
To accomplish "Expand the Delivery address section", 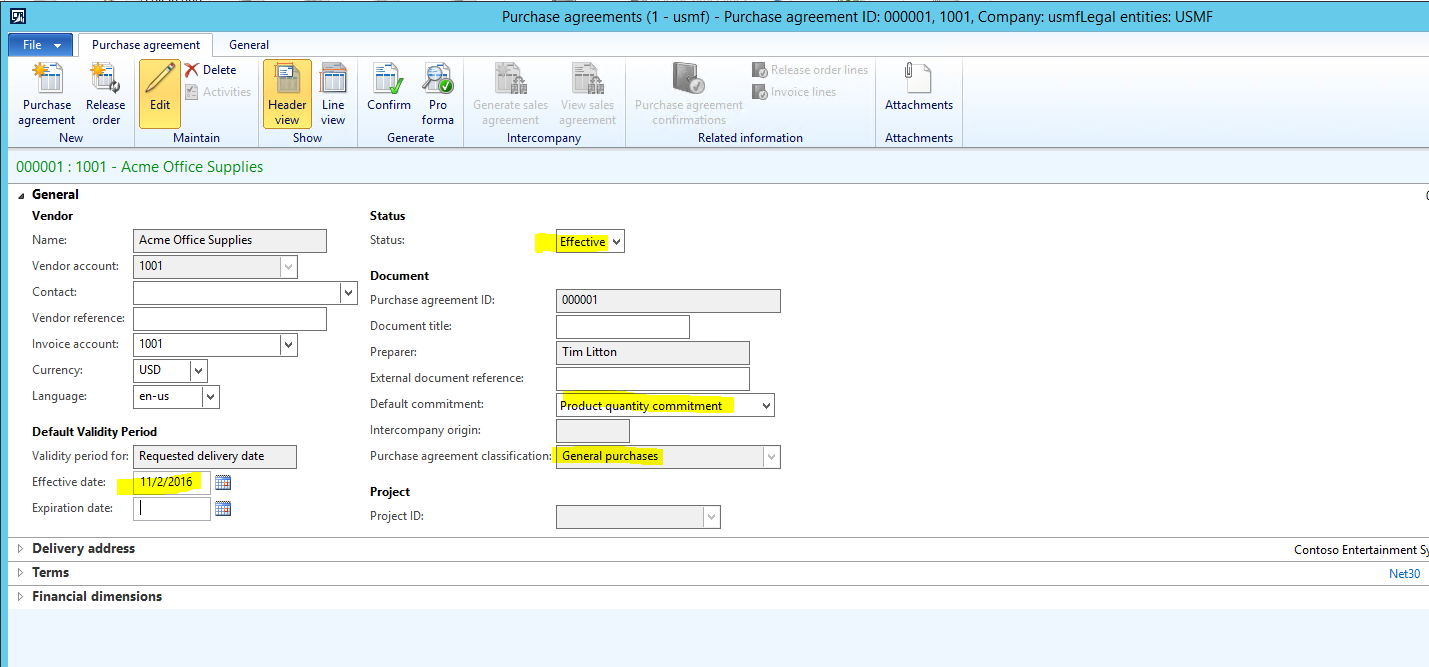I will tap(83, 548).
